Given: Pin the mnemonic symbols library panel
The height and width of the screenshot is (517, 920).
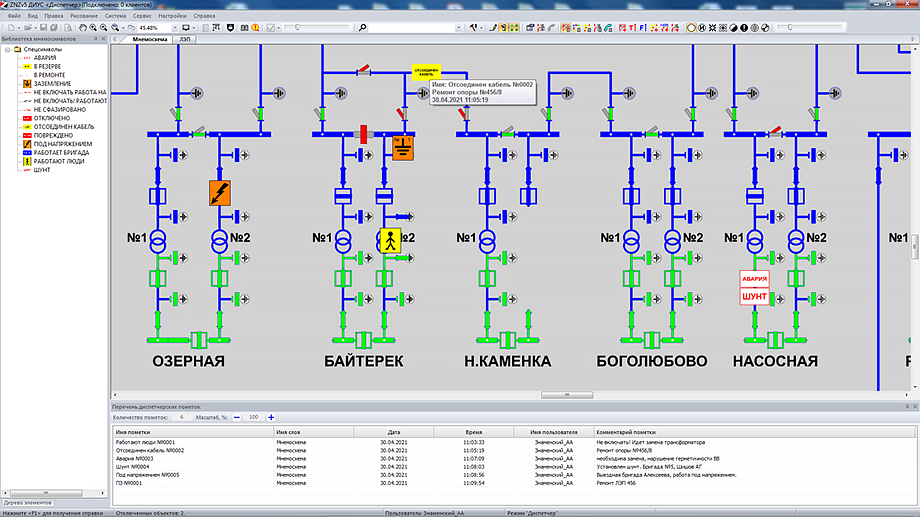Looking at the screenshot, I should (95, 39).
